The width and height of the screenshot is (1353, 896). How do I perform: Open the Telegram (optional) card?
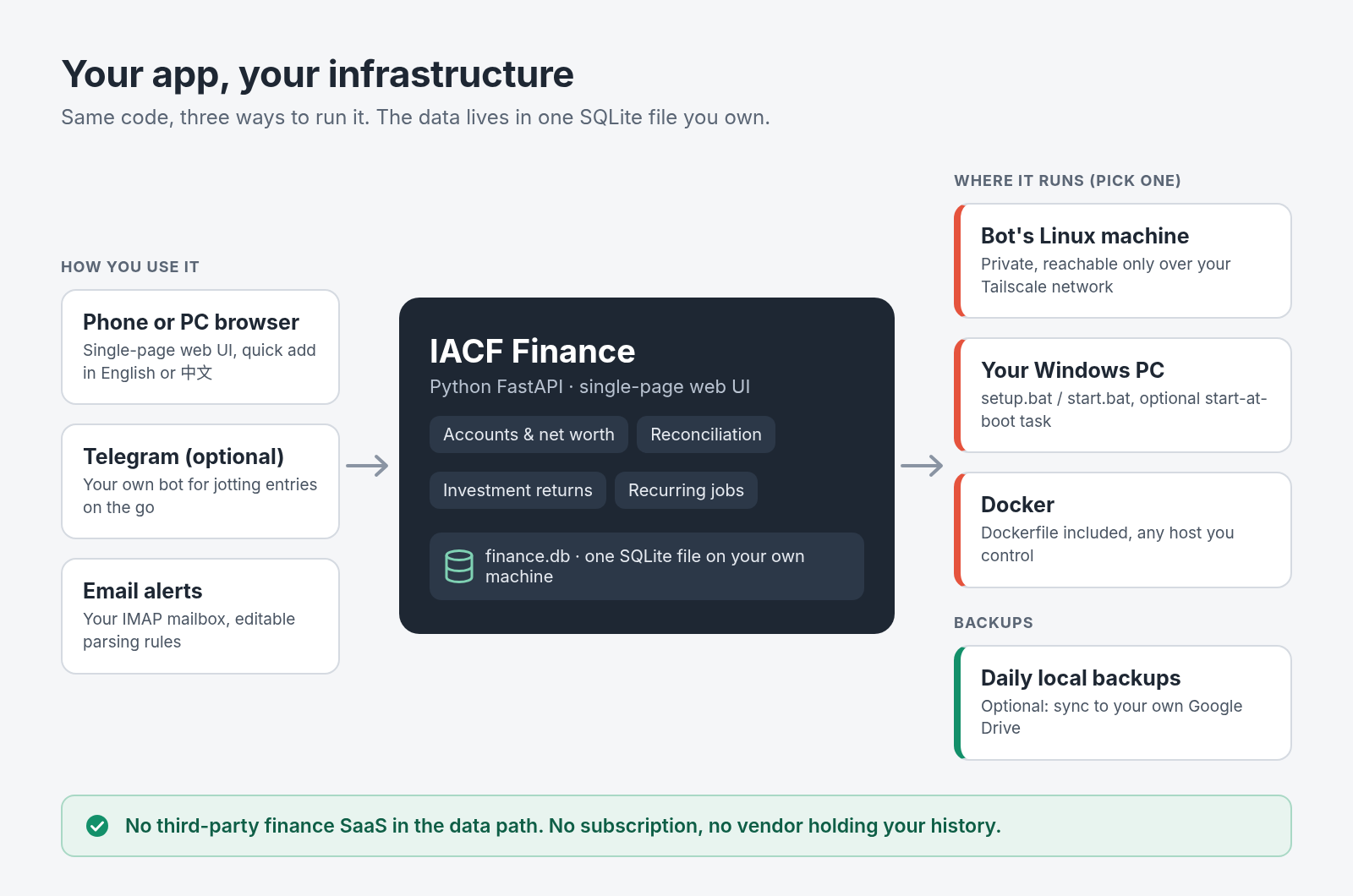click(200, 481)
